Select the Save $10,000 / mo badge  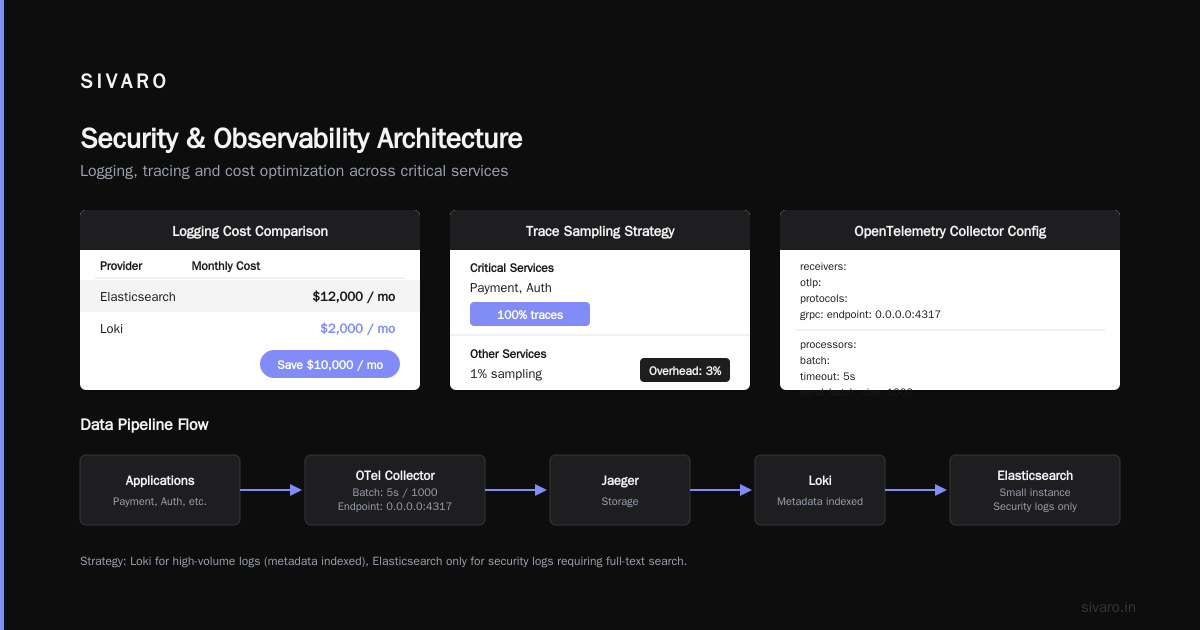pos(330,364)
